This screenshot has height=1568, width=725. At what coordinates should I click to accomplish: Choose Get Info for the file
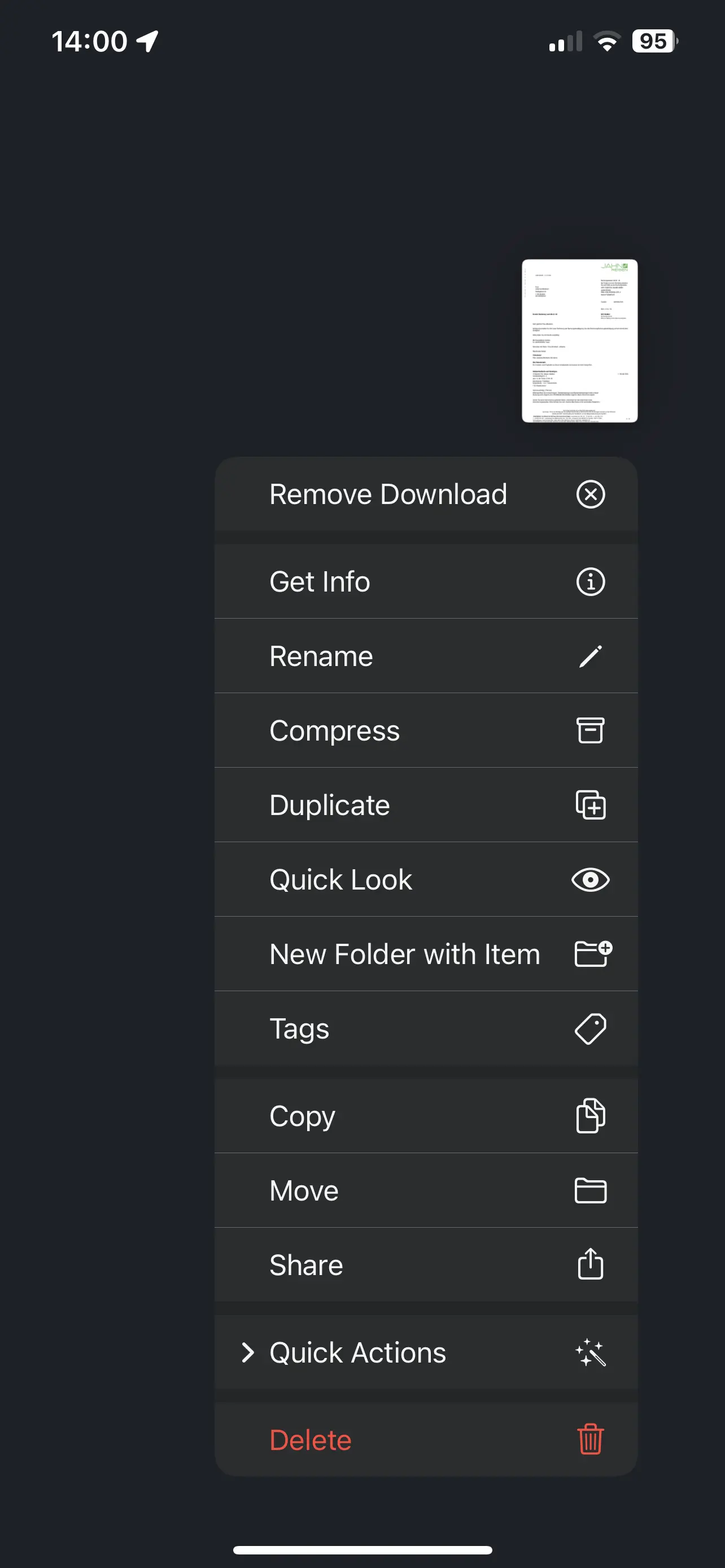coord(320,581)
